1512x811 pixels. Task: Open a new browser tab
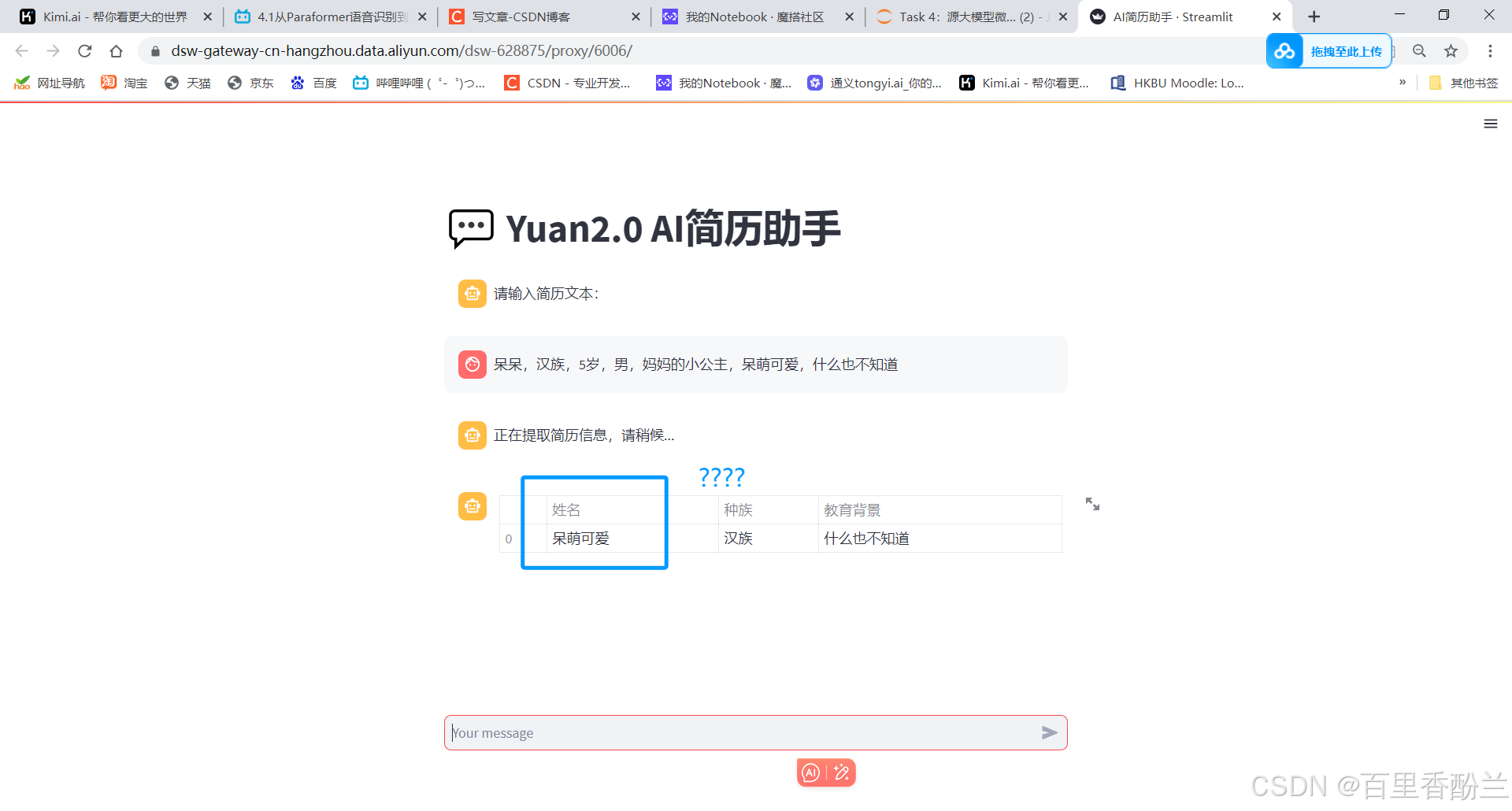coord(1314,17)
